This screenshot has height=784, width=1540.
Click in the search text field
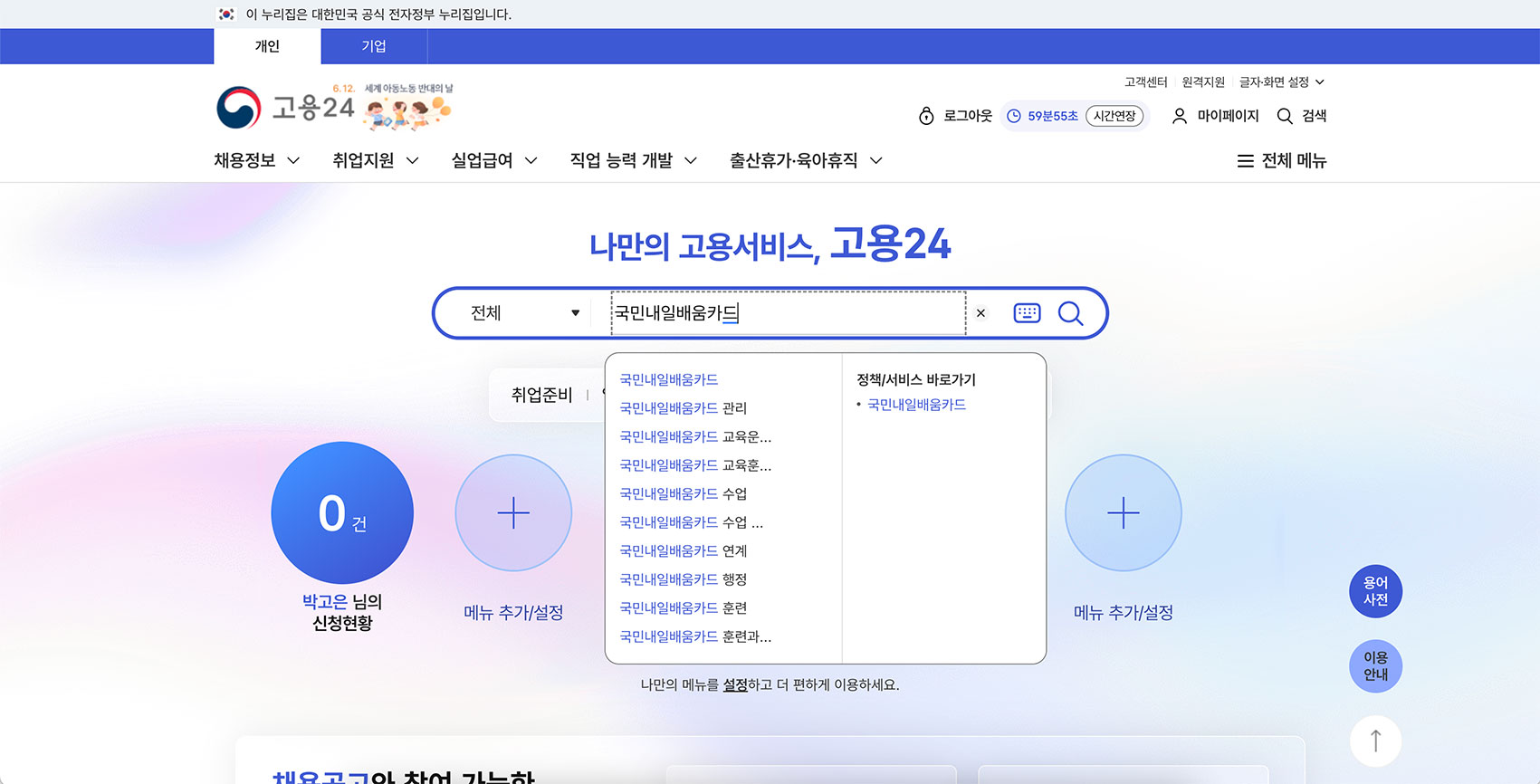[788, 313]
